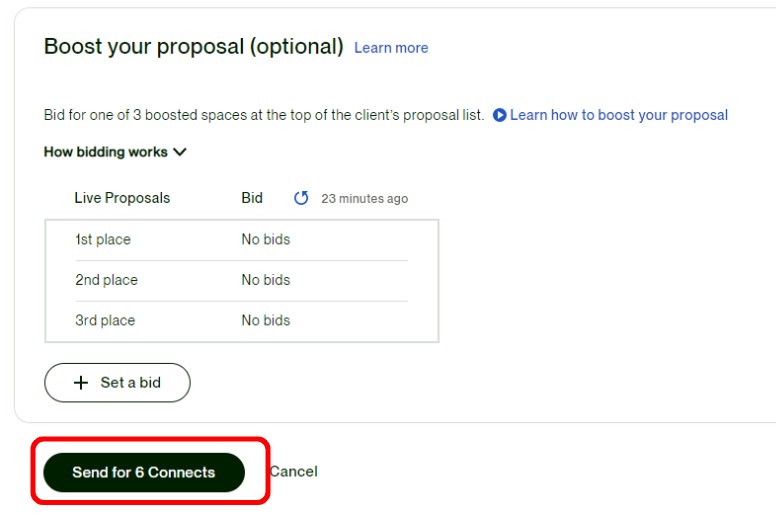Click No bids value for 1st place

pos(266,239)
